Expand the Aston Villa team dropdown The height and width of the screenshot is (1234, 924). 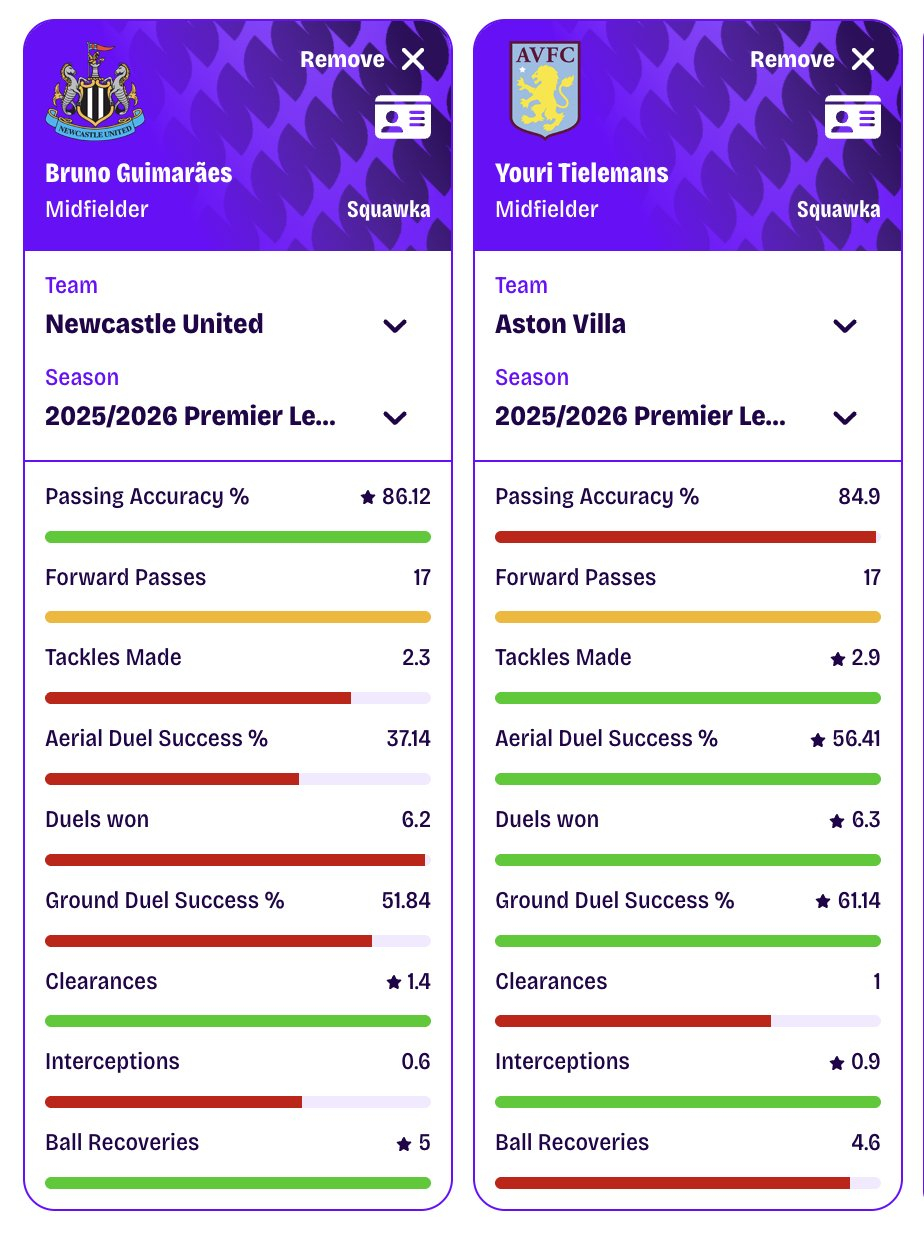click(x=845, y=325)
